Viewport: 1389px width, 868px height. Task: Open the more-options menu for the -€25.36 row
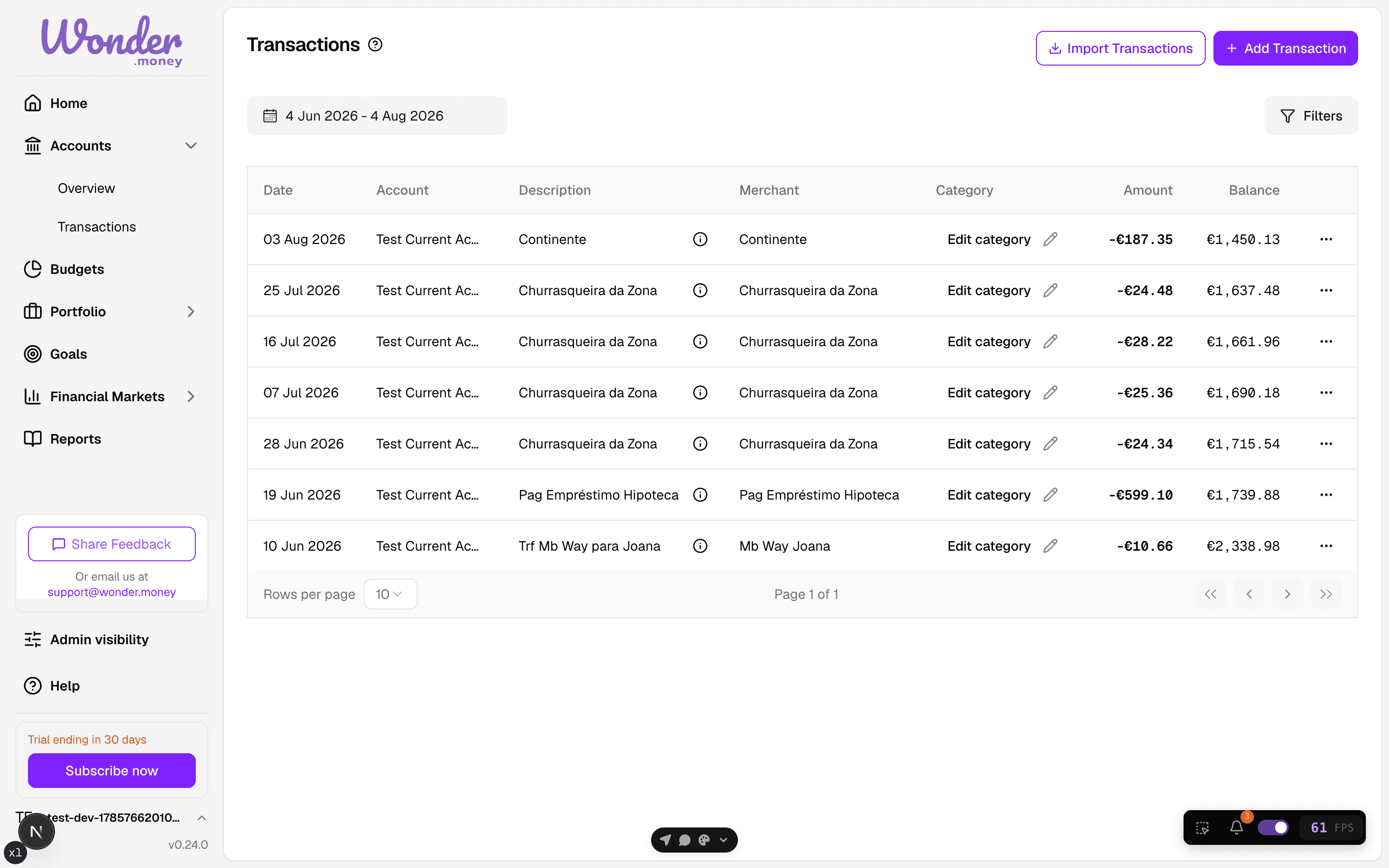tap(1326, 393)
